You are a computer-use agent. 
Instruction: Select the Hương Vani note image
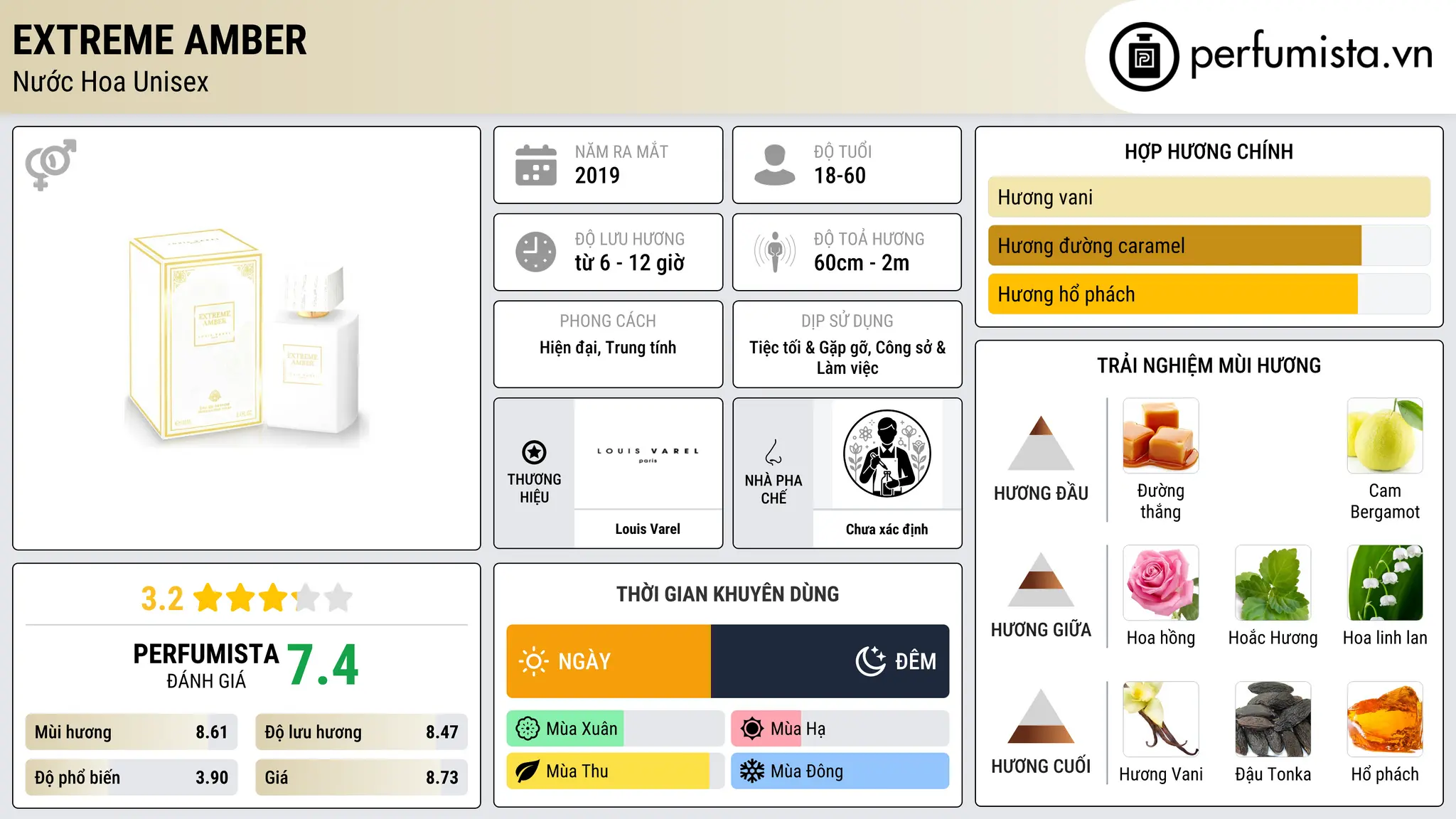click(1161, 719)
